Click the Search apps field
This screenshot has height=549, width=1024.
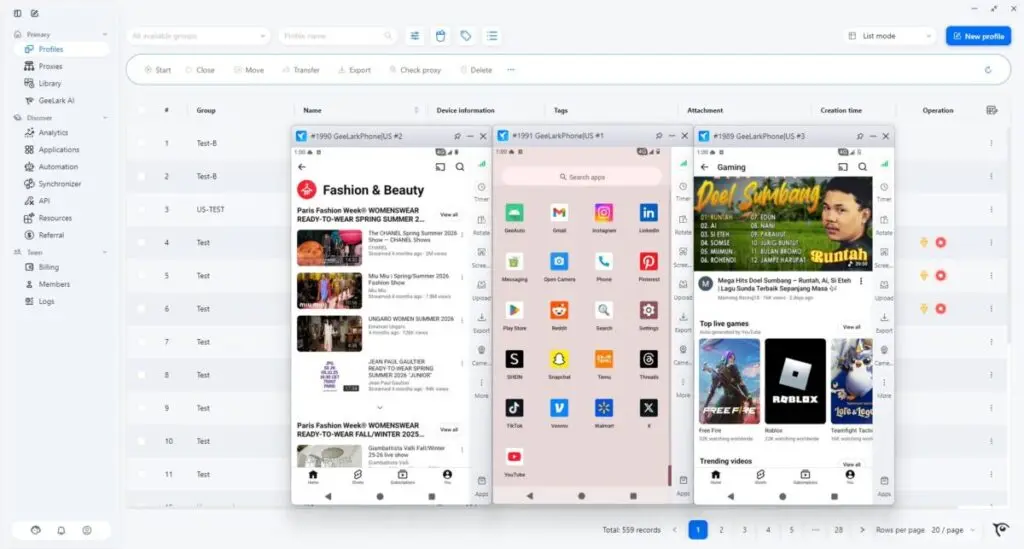click(x=581, y=177)
